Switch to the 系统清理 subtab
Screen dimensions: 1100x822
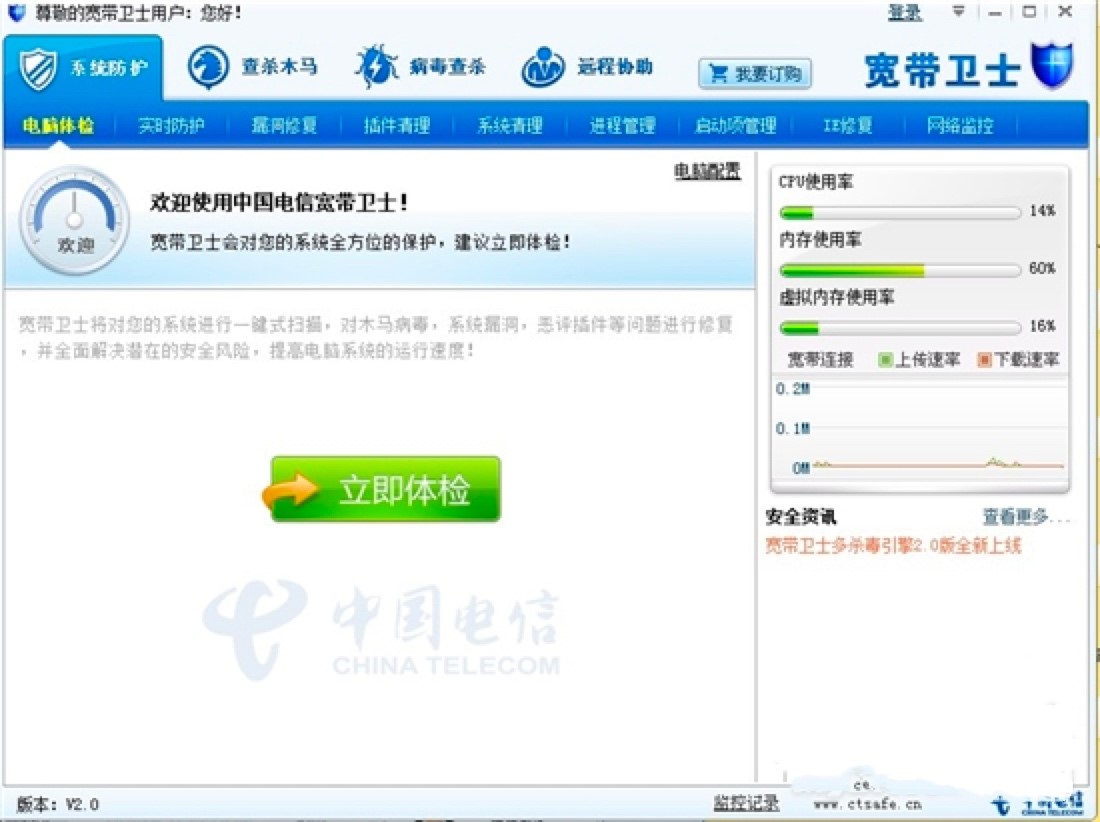(x=510, y=126)
